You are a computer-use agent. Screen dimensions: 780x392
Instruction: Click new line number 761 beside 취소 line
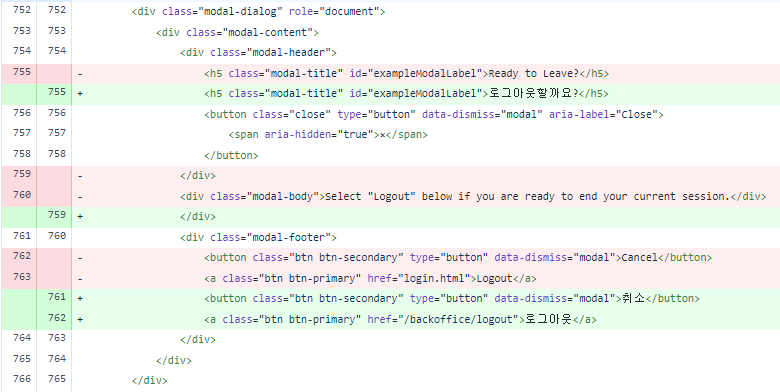(57, 297)
